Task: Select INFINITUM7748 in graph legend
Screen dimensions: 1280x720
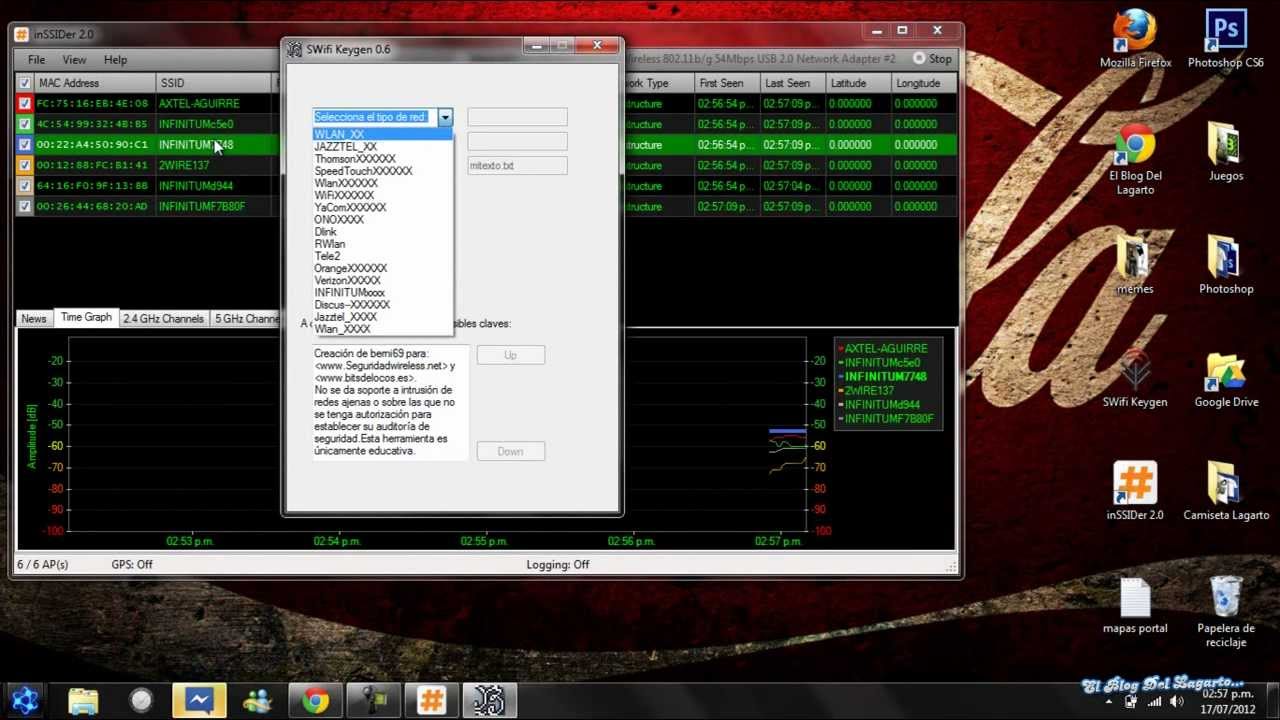Action: click(886, 377)
